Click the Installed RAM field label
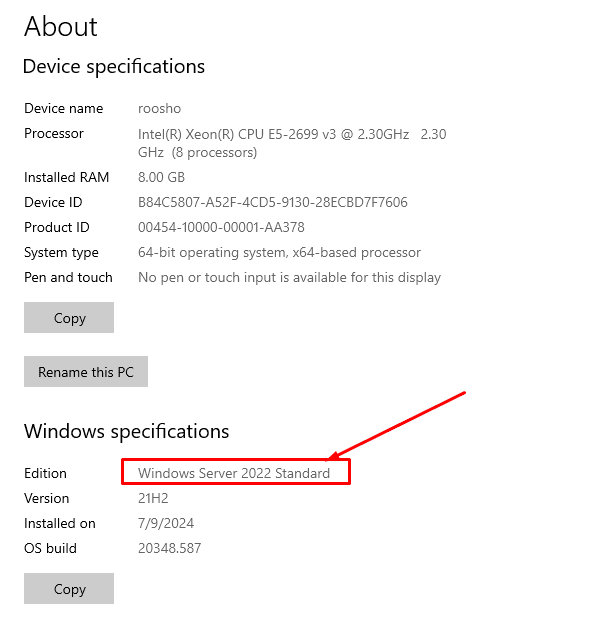This screenshot has height=618, width=614. pyautogui.click(x=66, y=177)
